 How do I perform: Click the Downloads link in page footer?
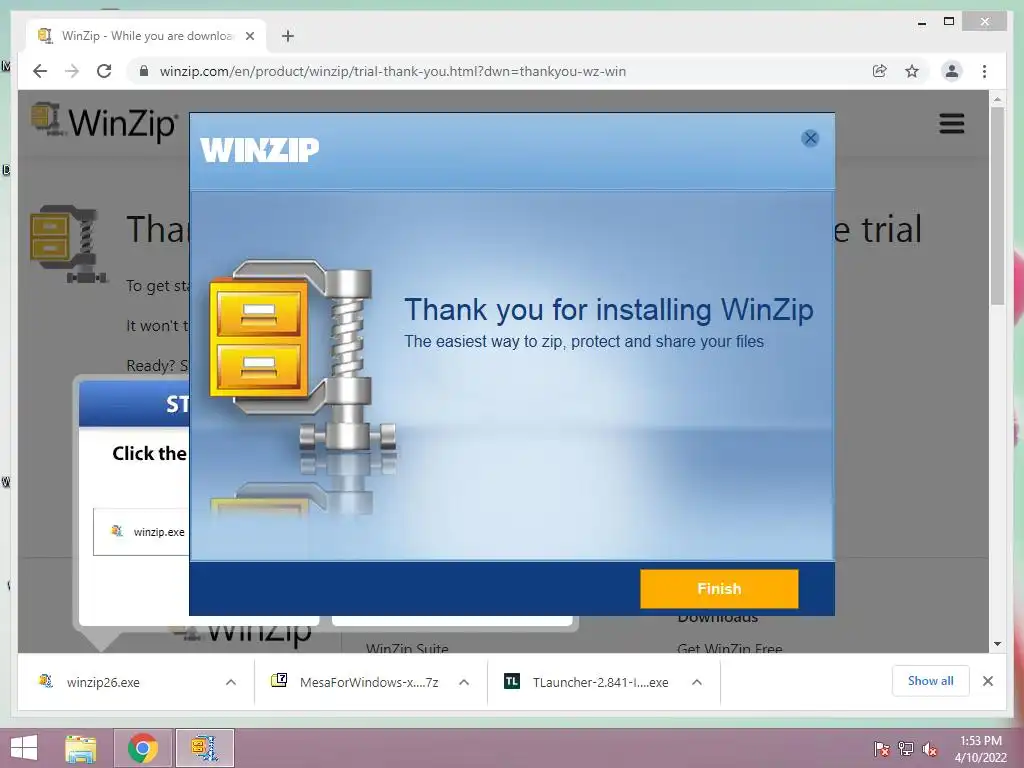click(x=718, y=618)
